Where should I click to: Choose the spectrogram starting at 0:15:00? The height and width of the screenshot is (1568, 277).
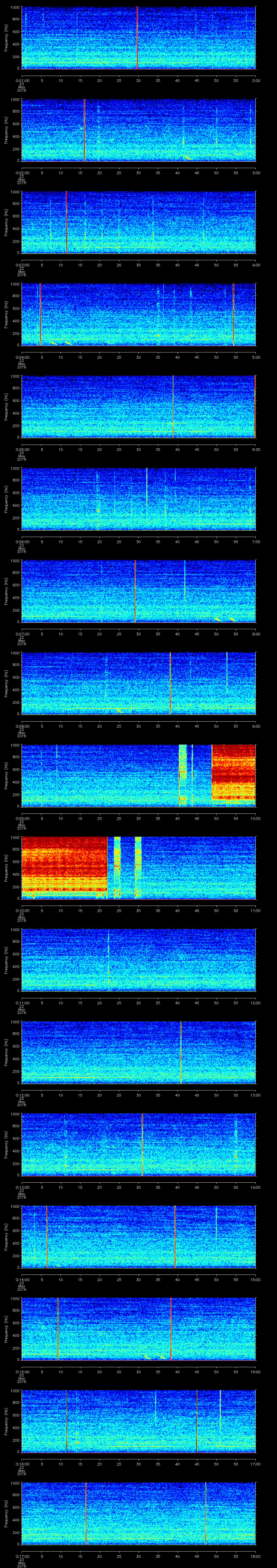click(x=139, y=1329)
